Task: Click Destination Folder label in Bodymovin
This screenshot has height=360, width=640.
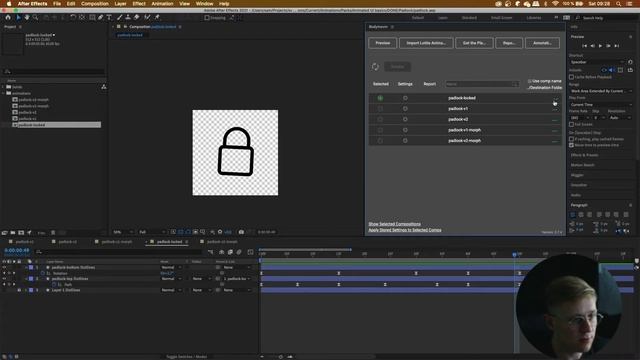Action: (545, 87)
